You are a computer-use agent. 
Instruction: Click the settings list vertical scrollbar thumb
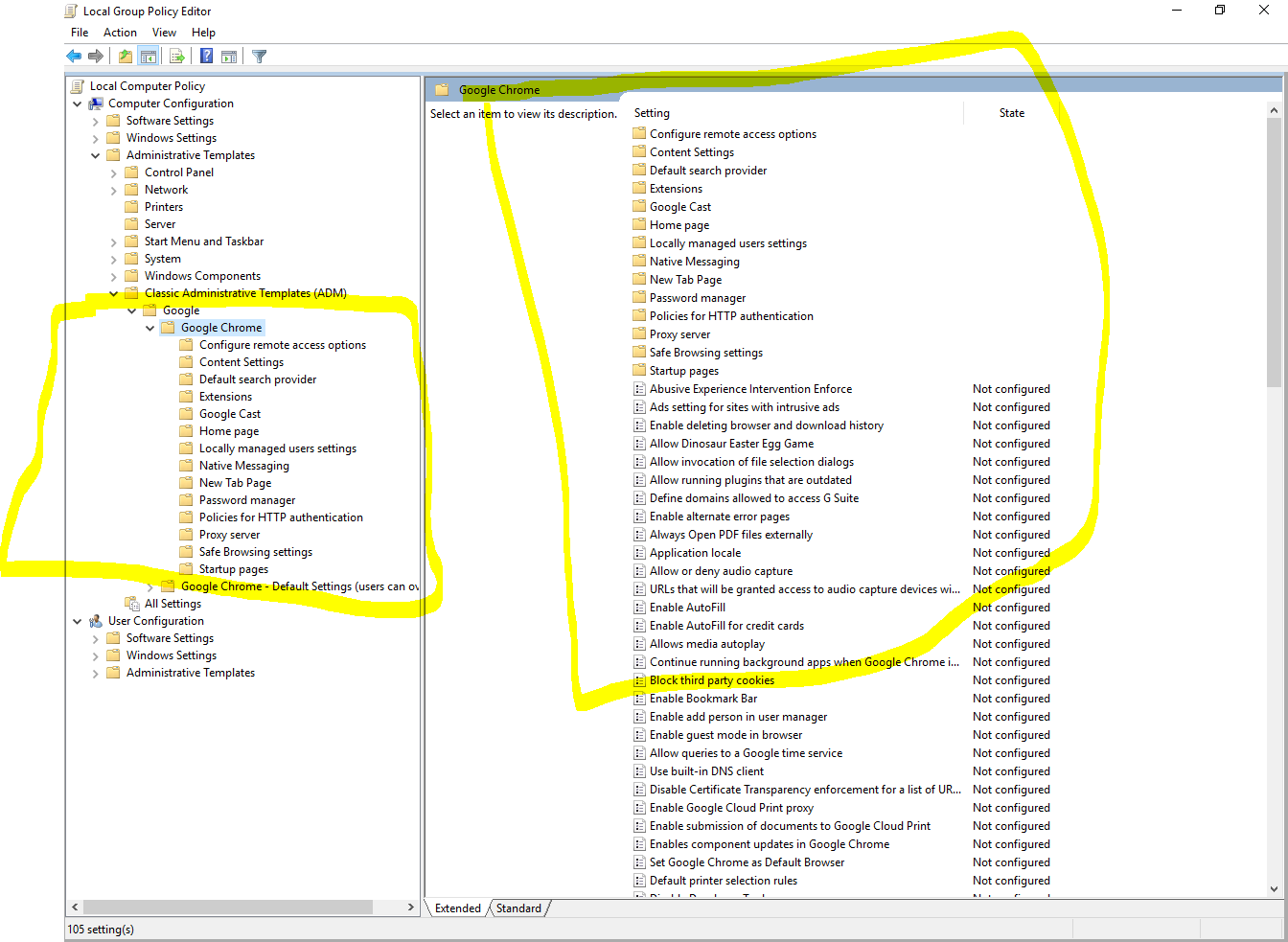pos(1274,253)
